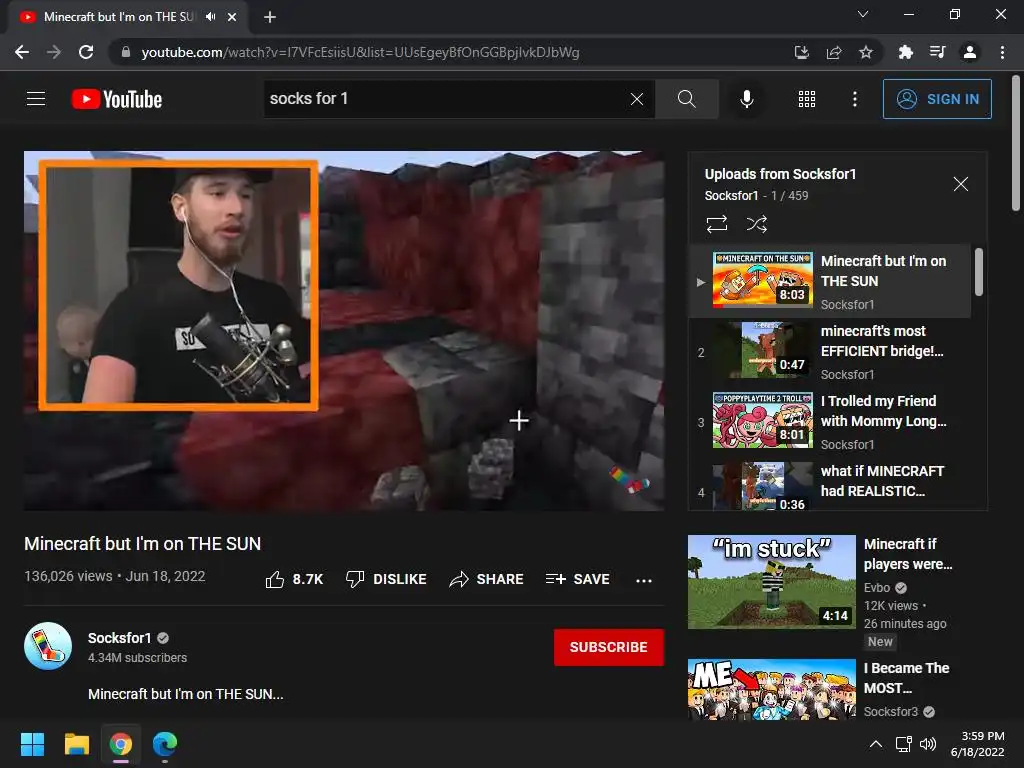Go back in browser

coord(22,52)
